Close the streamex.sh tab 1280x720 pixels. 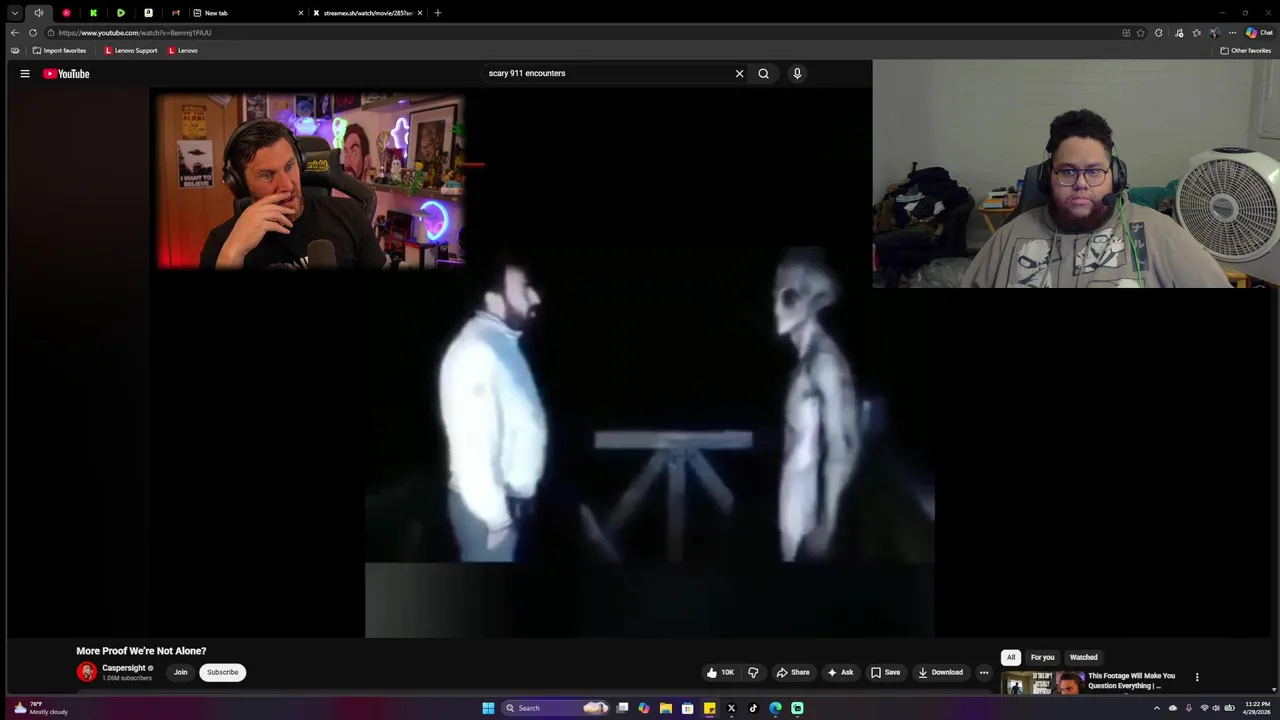tap(420, 13)
